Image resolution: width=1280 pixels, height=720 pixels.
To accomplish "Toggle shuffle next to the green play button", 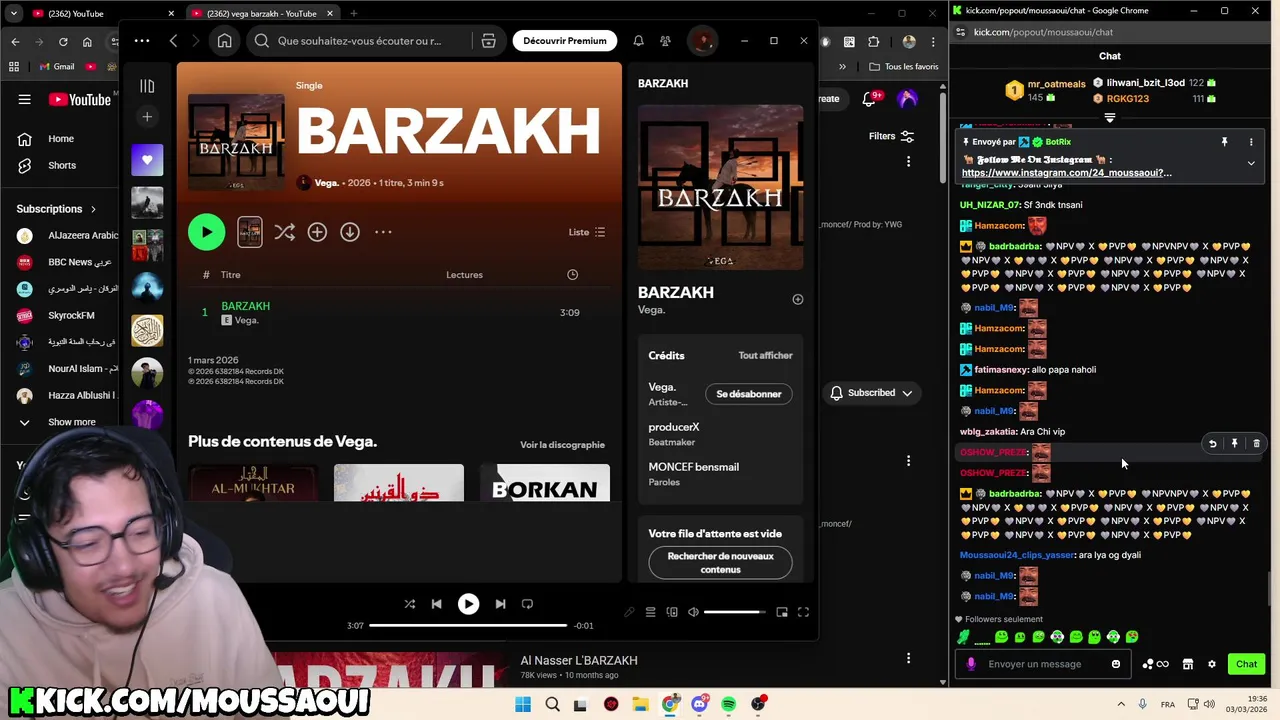I will (285, 232).
